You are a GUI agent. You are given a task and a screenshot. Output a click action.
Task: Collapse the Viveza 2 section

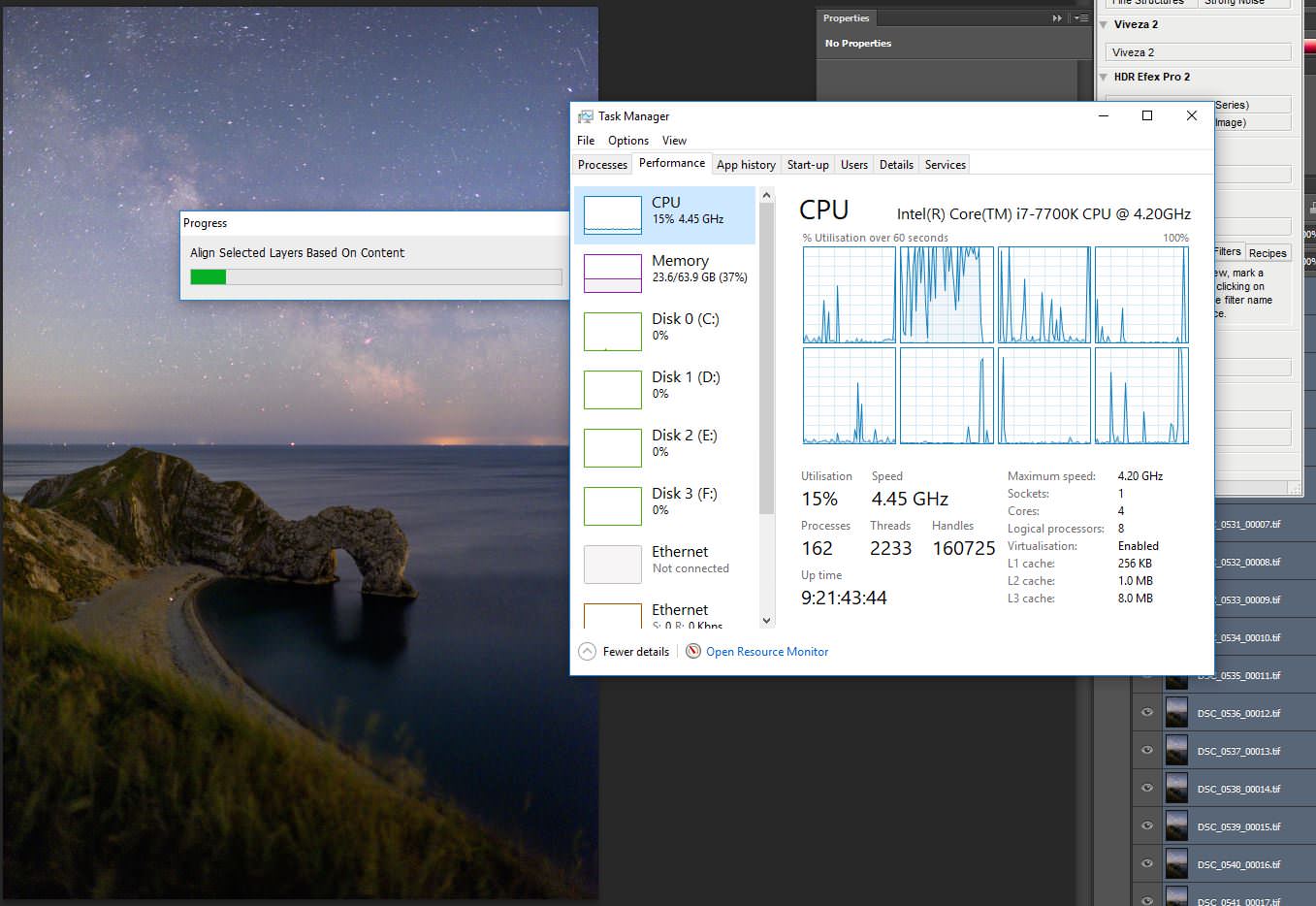[1105, 25]
